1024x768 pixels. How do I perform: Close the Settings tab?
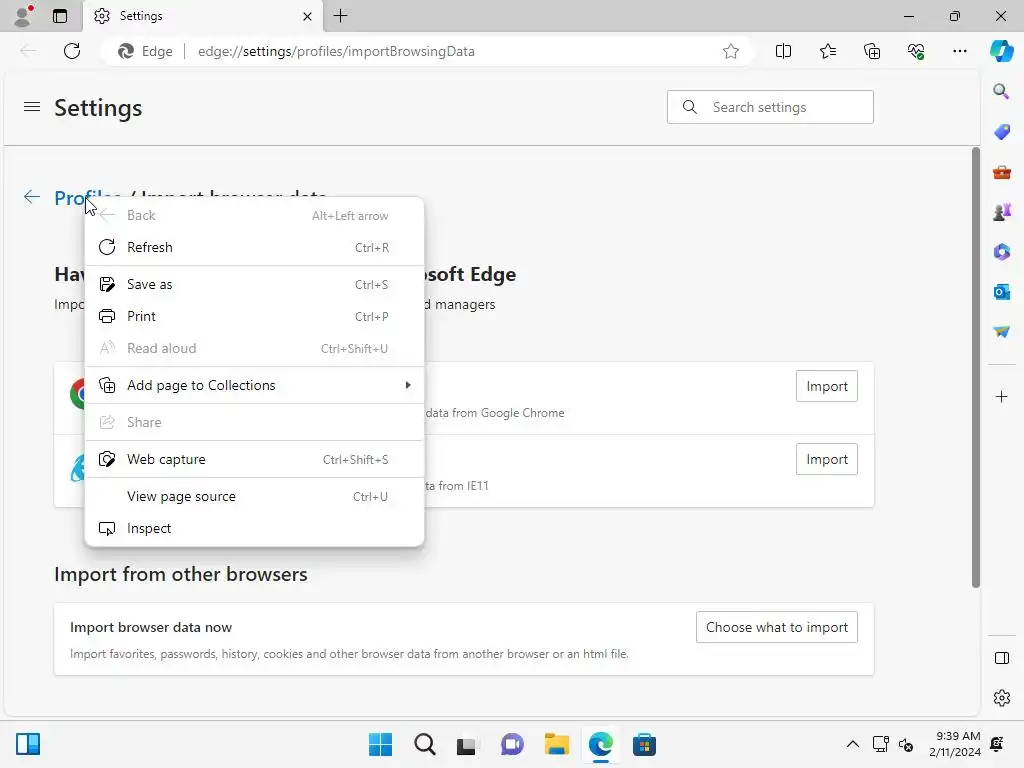pos(307,16)
